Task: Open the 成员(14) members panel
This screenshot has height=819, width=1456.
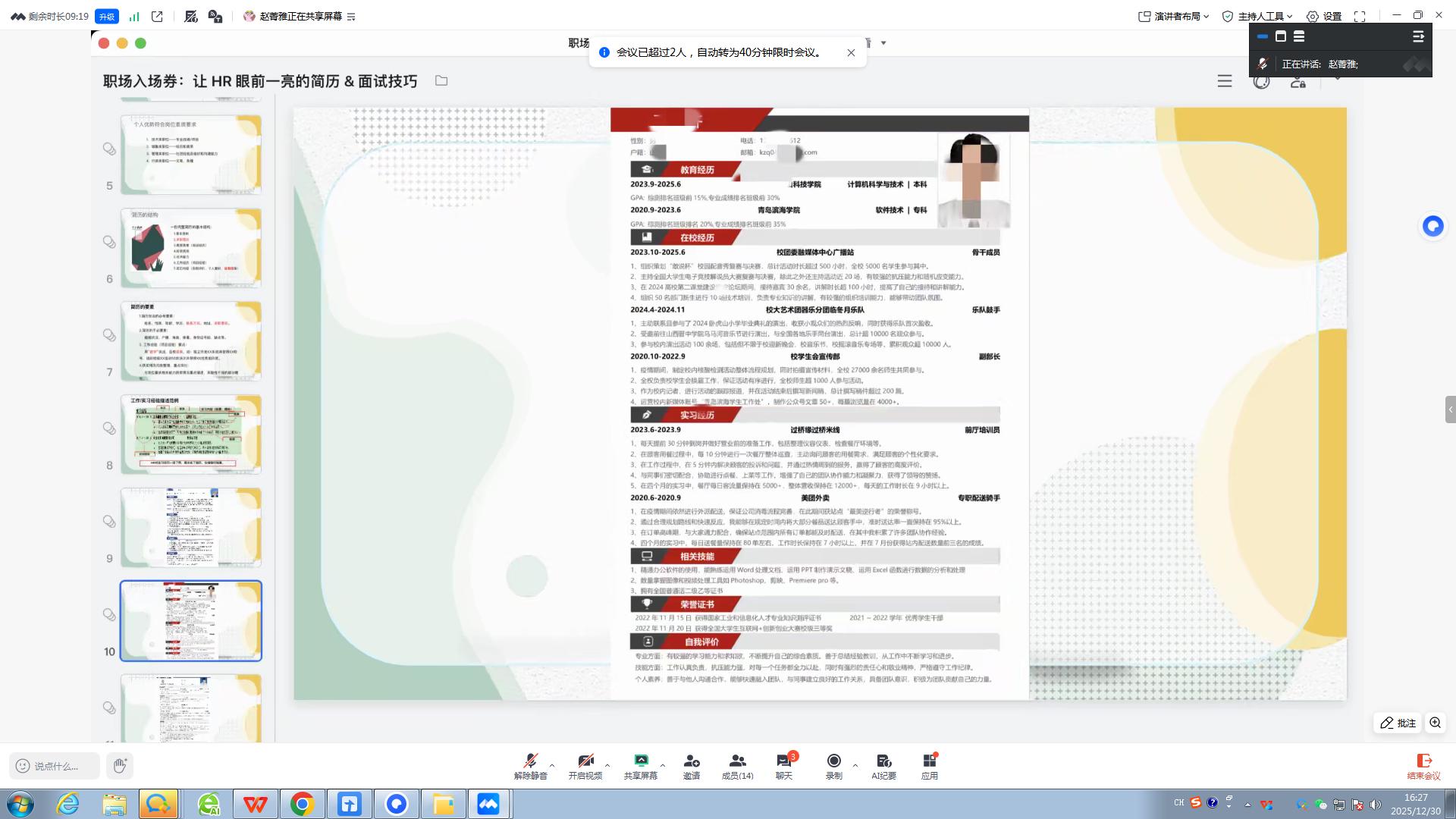Action: click(x=737, y=765)
